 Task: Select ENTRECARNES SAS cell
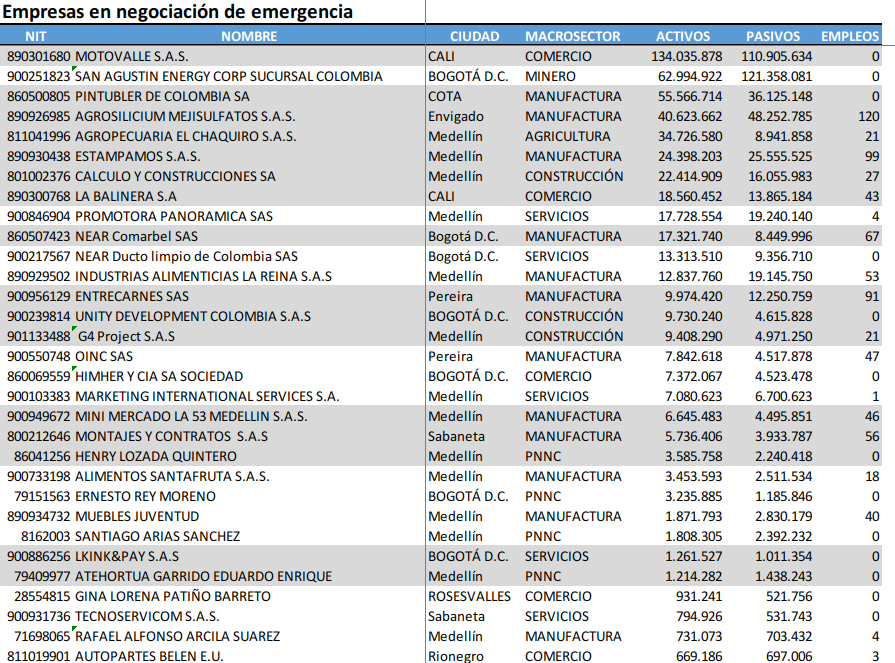132,296
